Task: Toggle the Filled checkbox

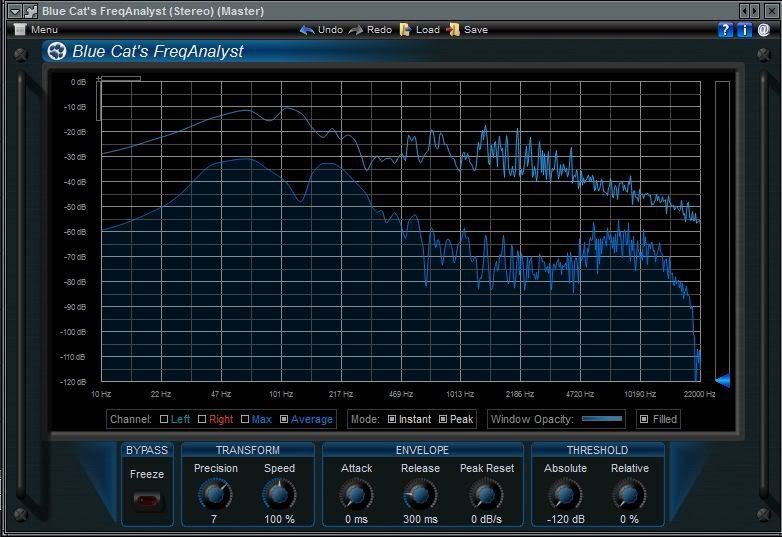Action: click(644, 419)
